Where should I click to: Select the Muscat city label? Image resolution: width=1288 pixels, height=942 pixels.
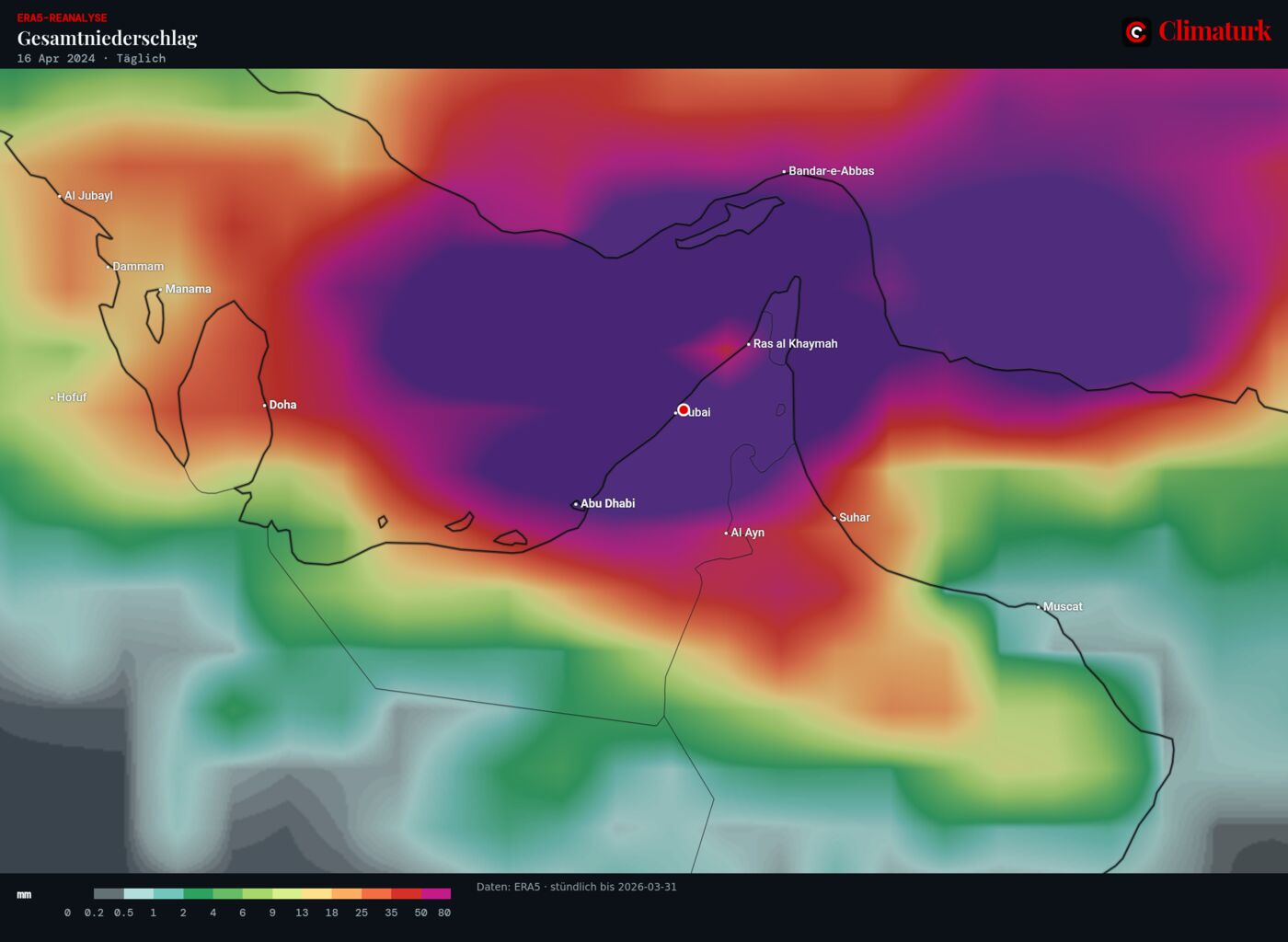[x=1063, y=607]
